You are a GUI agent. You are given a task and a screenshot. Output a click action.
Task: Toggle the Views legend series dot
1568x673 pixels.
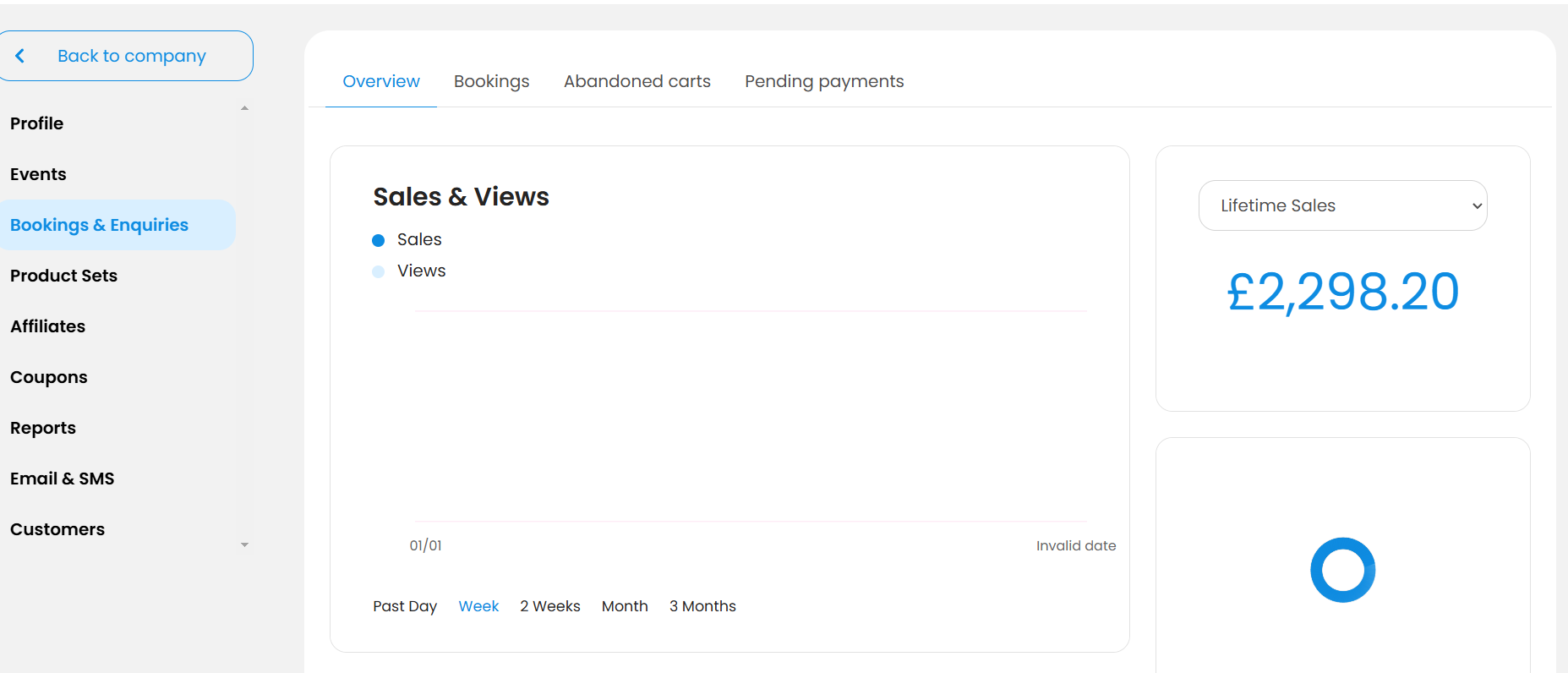point(379,271)
